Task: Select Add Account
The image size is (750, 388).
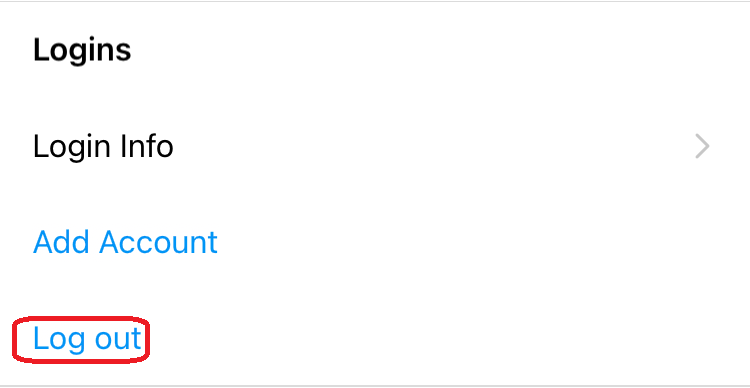Action: (125, 242)
